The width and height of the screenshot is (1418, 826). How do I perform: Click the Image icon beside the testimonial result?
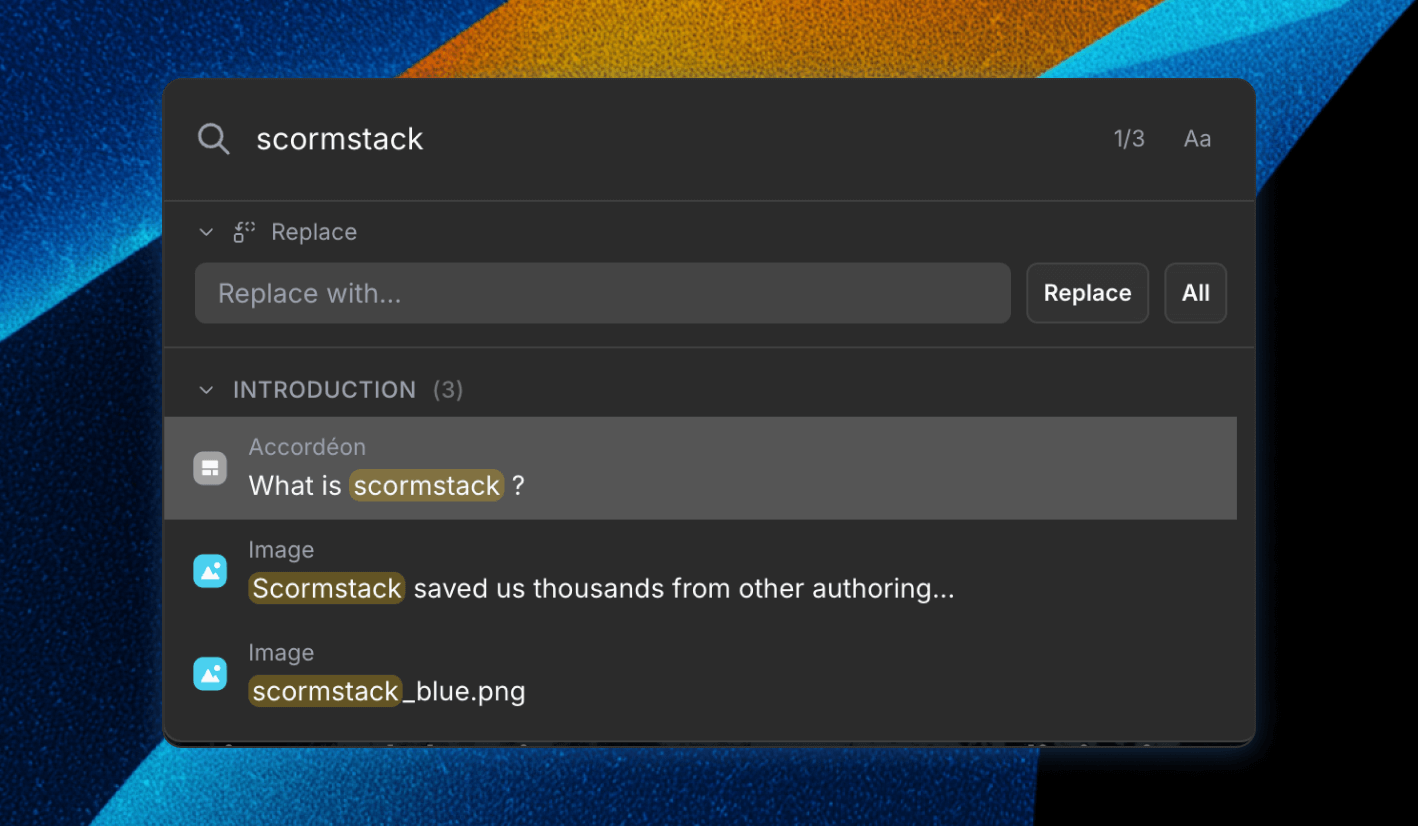point(210,571)
